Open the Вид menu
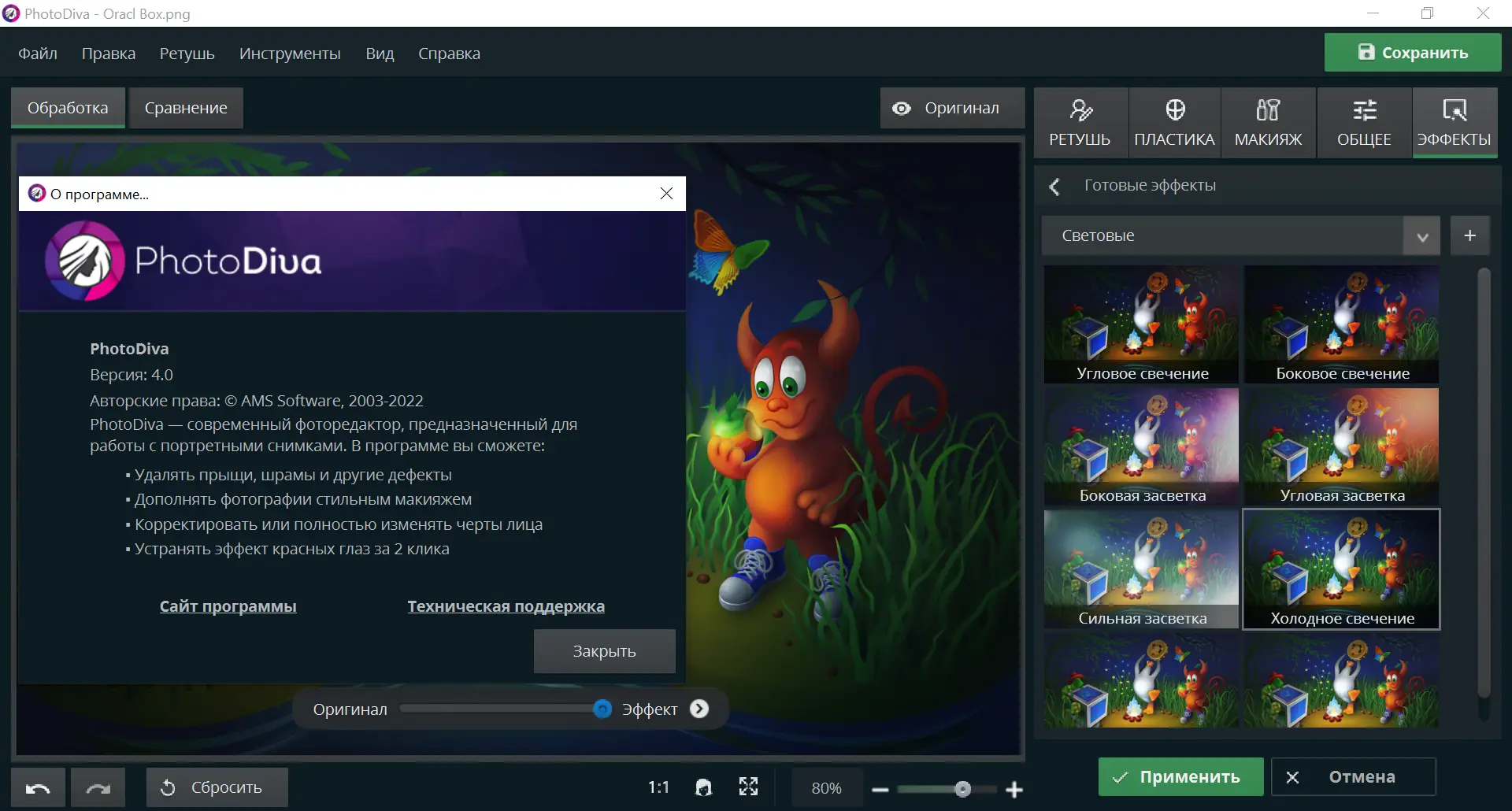 click(x=380, y=54)
